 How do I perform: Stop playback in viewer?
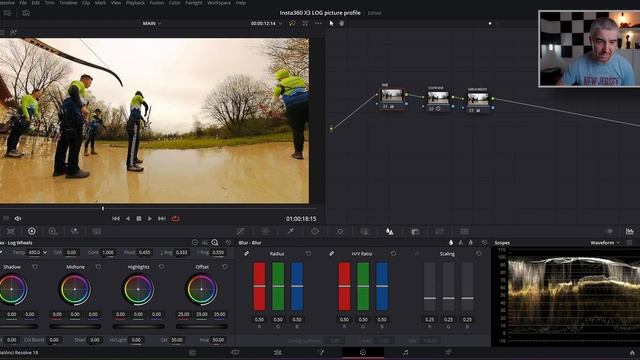(139, 219)
